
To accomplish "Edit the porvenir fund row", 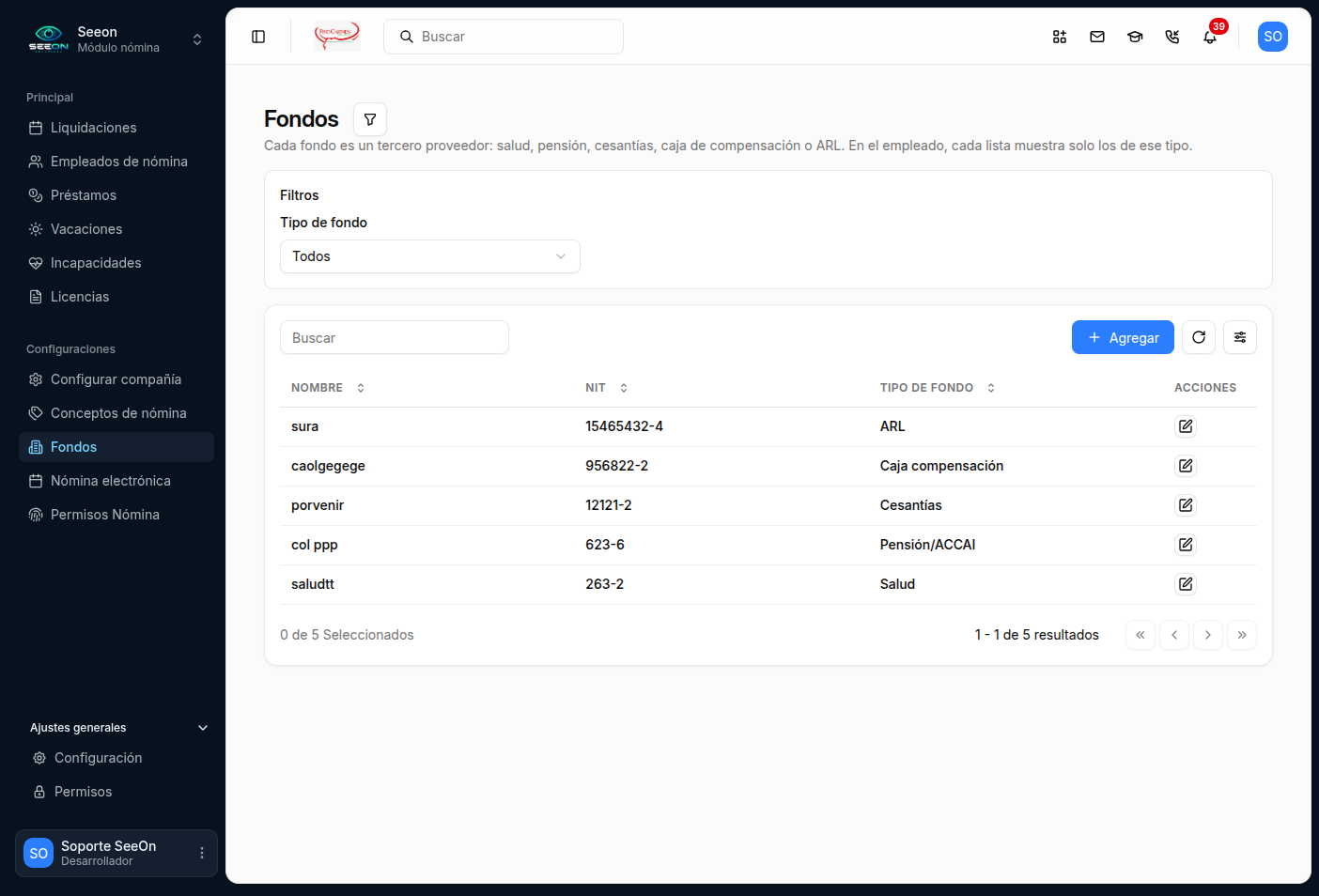I will point(1186,505).
